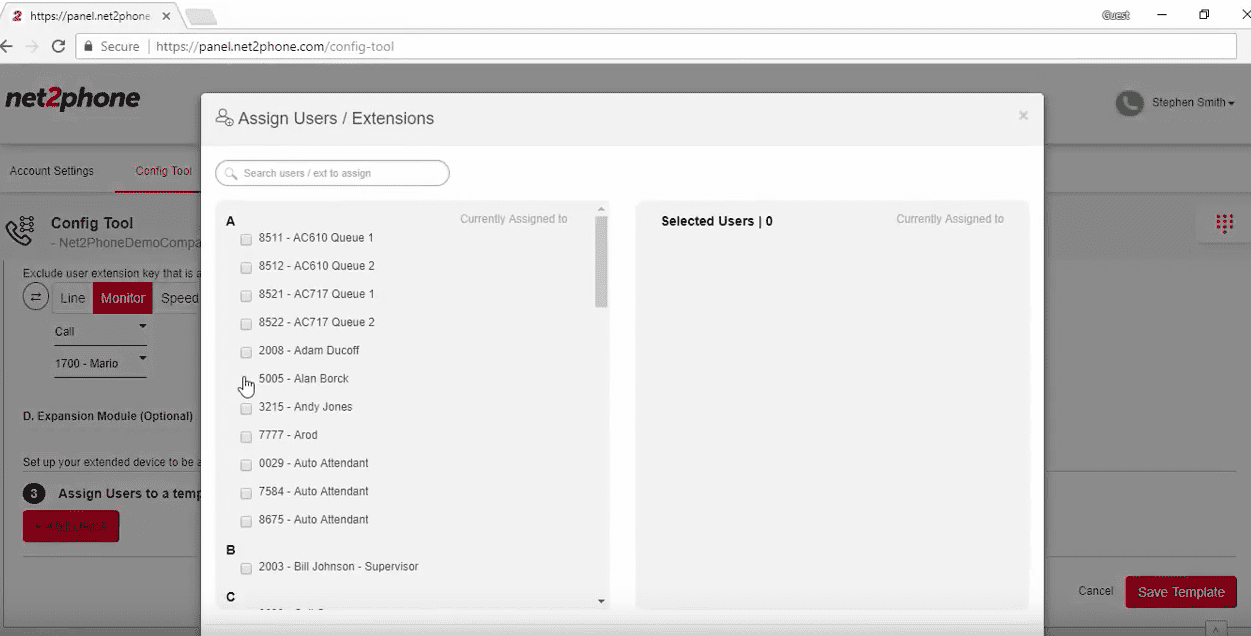Open the Stephen Smith account dropdown
1251x636 pixels.
click(x=1192, y=103)
